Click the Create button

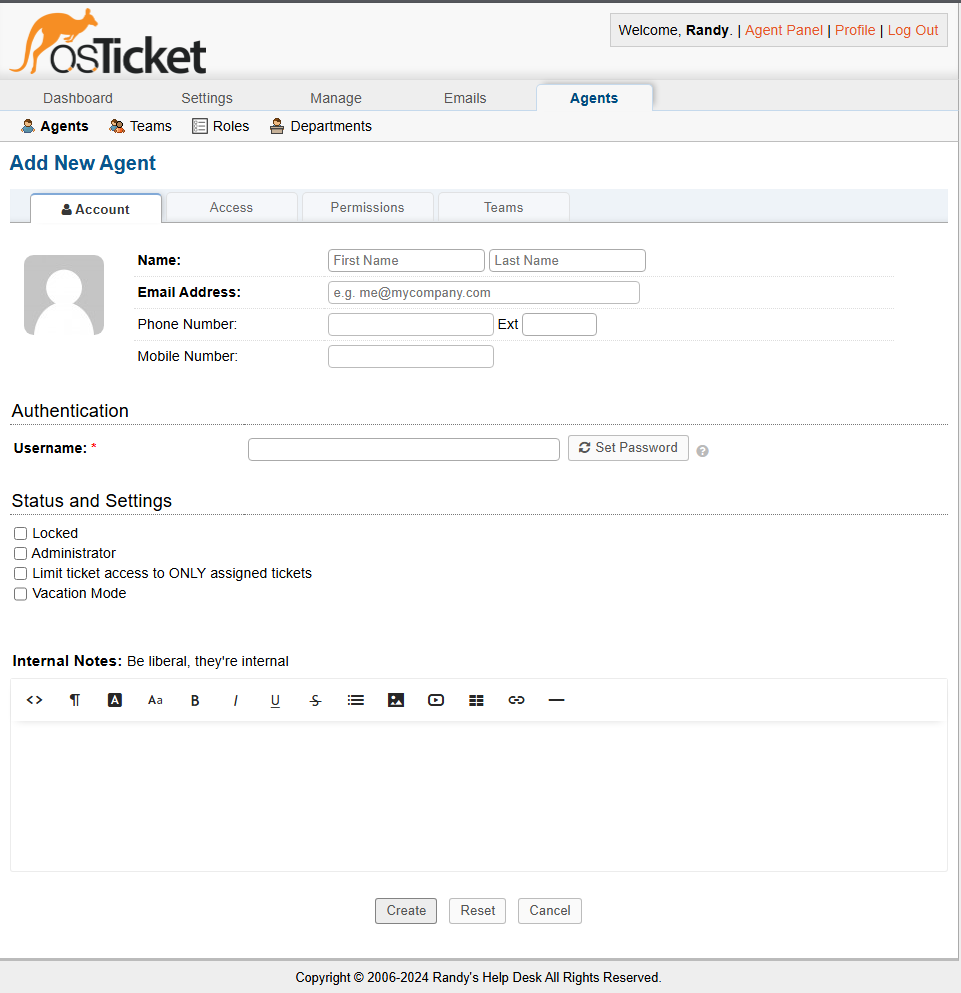406,911
